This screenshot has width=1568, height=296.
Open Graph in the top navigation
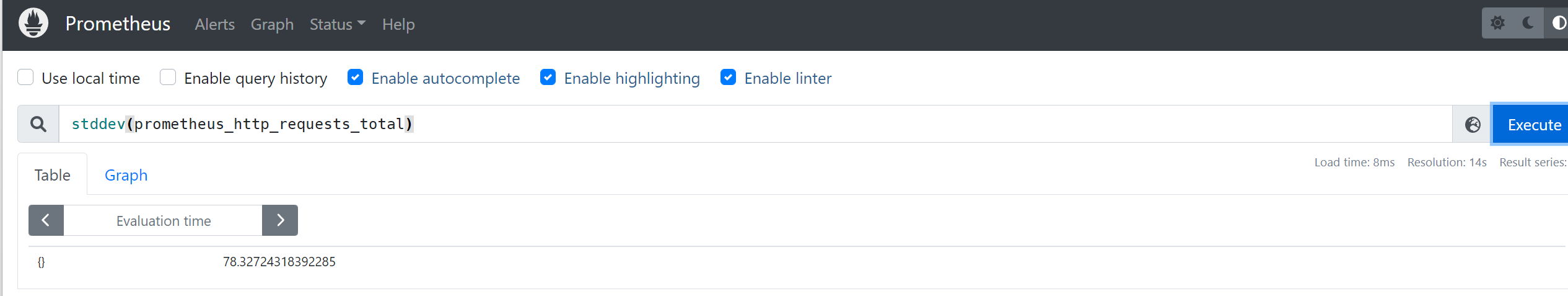click(x=272, y=24)
